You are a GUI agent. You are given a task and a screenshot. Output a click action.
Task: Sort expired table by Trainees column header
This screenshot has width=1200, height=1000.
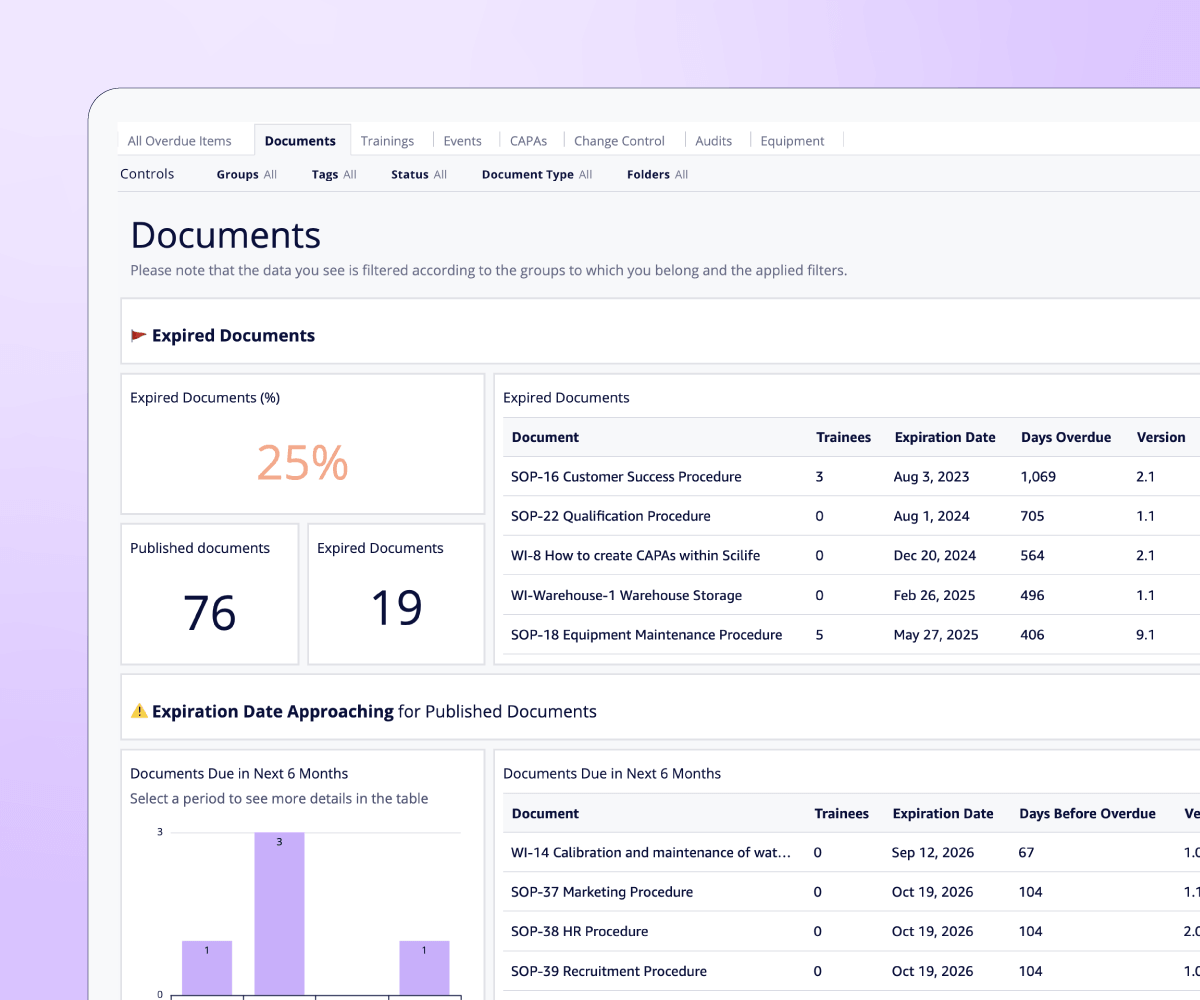(x=843, y=437)
